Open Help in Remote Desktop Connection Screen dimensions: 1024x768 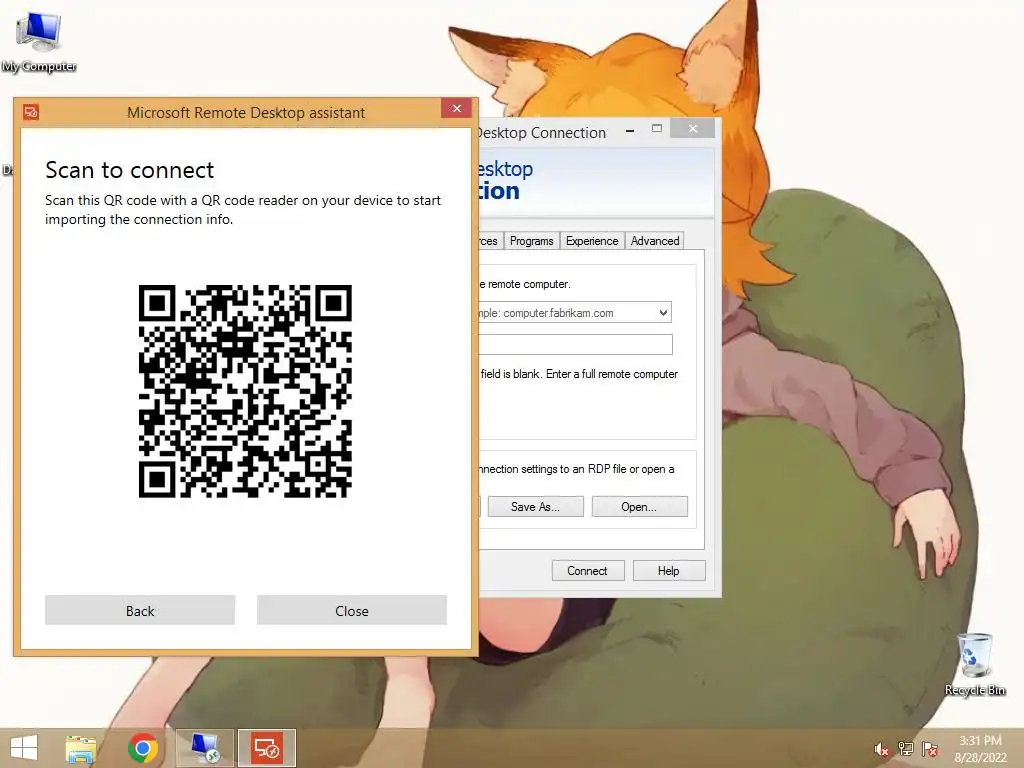669,571
